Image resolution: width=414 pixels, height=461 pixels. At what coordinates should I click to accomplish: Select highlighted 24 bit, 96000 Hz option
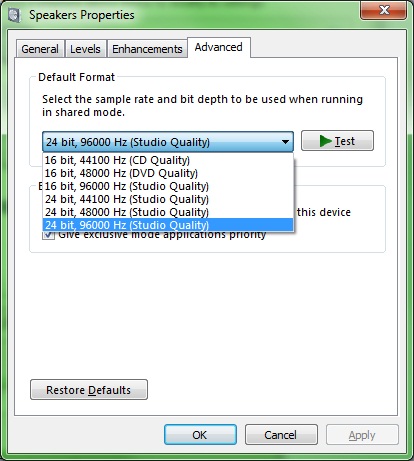(x=168, y=225)
